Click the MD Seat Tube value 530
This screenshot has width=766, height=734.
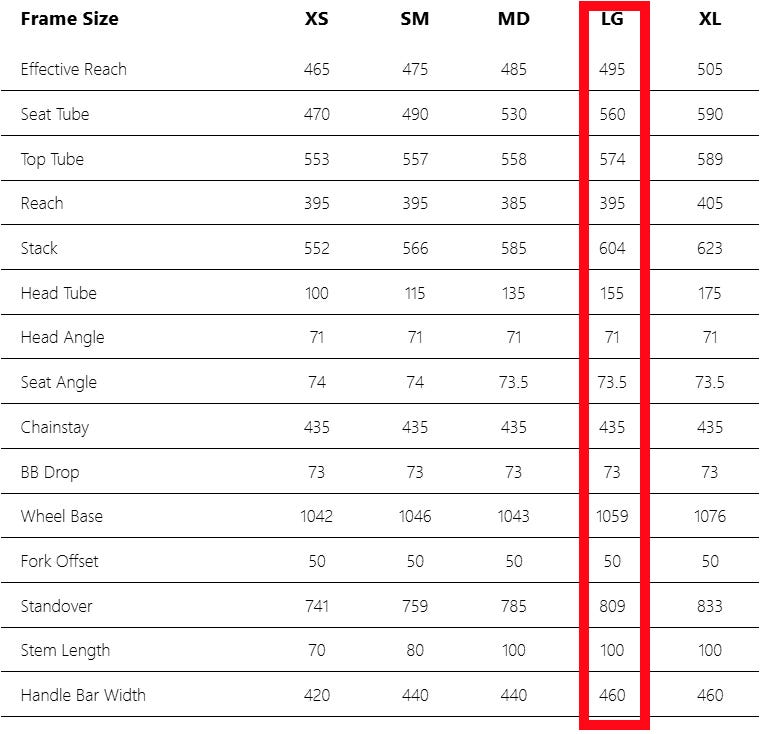click(513, 114)
